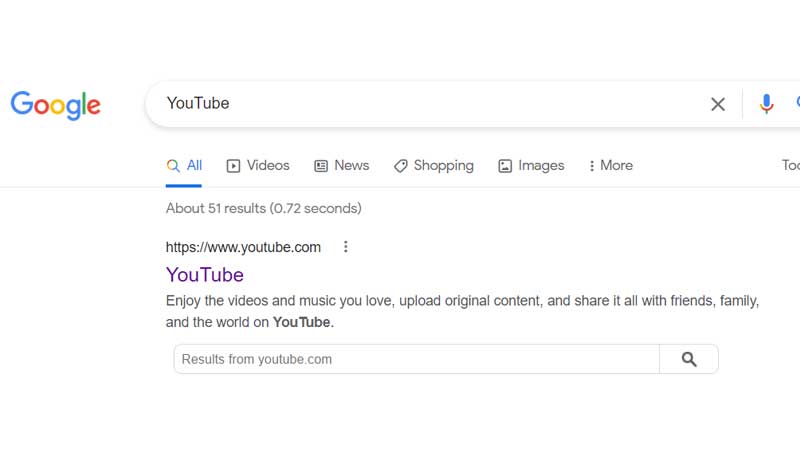The height and width of the screenshot is (450, 800).
Task: Click the Google logo
Action: pos(56,105)
